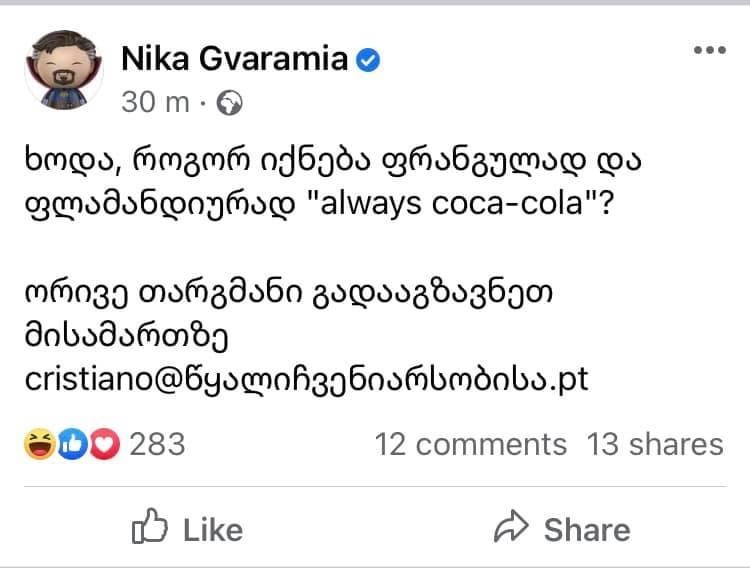Open the 12 comments link
Viewport: 750px width, 568px height.
point(470,443)
